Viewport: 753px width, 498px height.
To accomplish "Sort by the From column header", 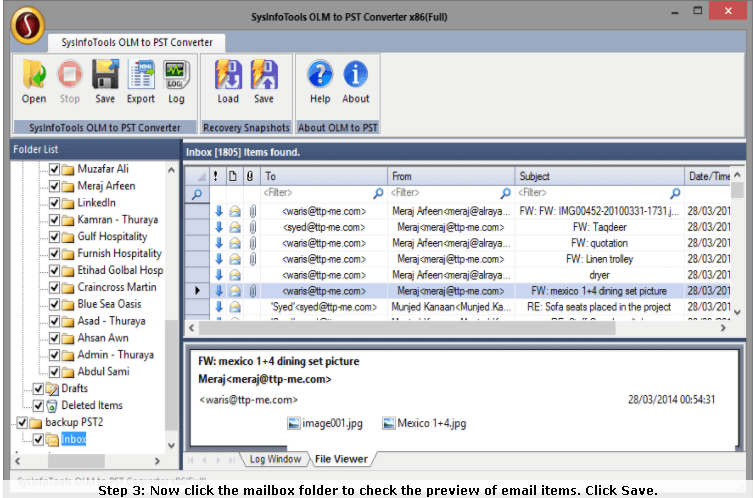I will (451, 176).
